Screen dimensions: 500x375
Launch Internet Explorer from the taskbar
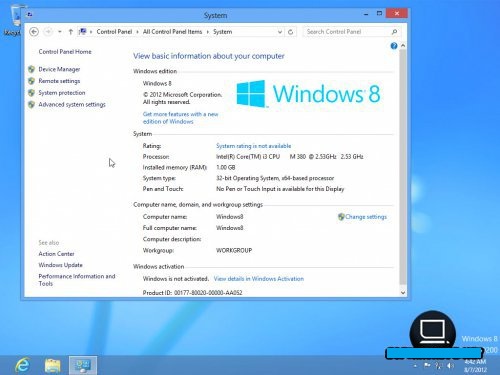(22, 365)
